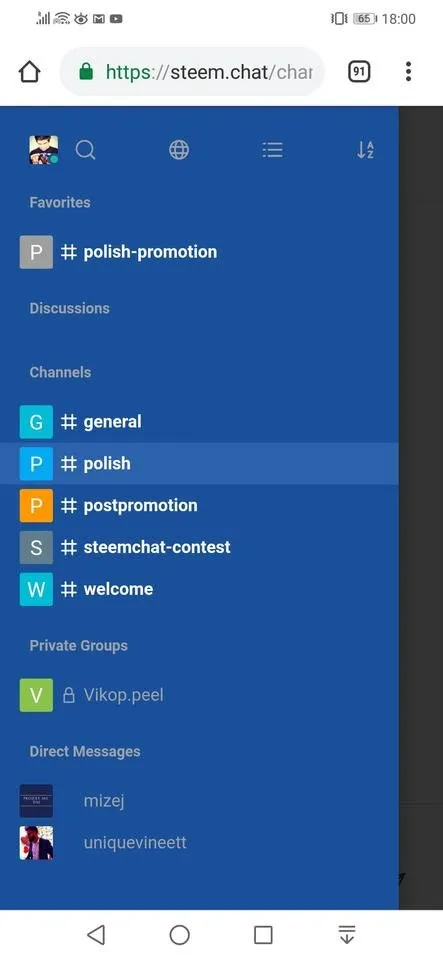Open the sidebar search magnifier
Image resolution: width=443 pixels, height=960 pixels.
coord(86,150)
